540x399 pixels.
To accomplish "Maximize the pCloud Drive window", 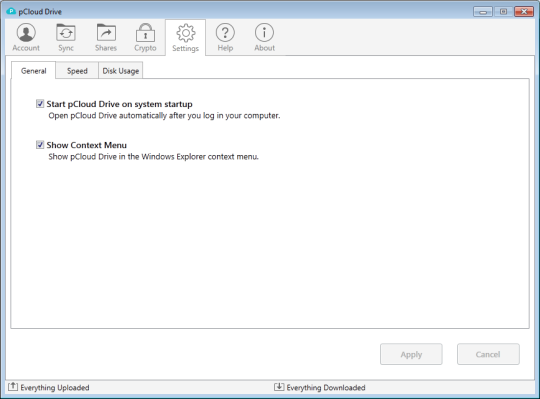I will pos(503,12).
